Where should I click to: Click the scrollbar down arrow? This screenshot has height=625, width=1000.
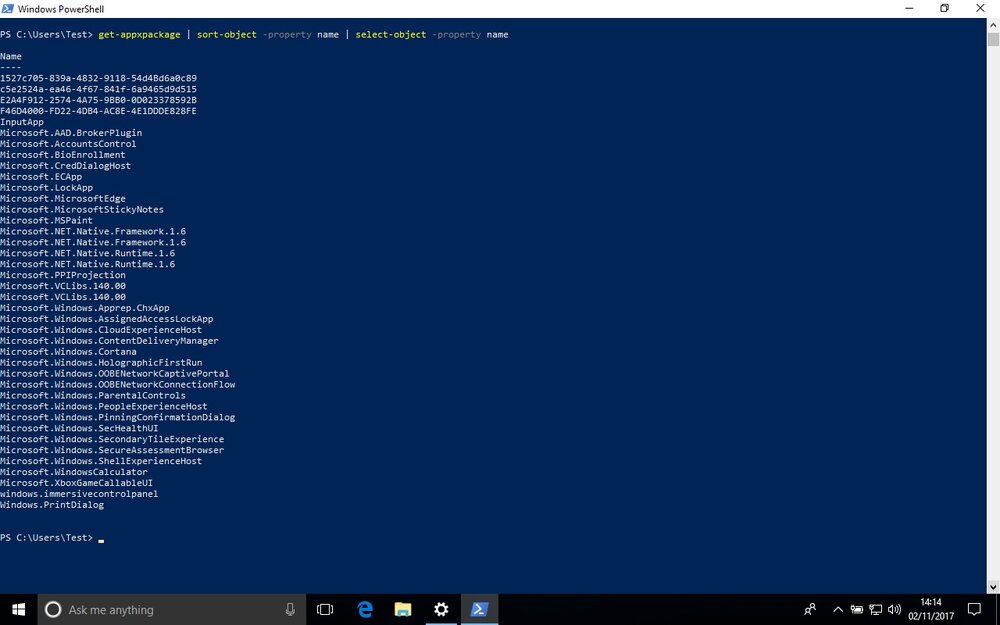click(x=993, y=587)
